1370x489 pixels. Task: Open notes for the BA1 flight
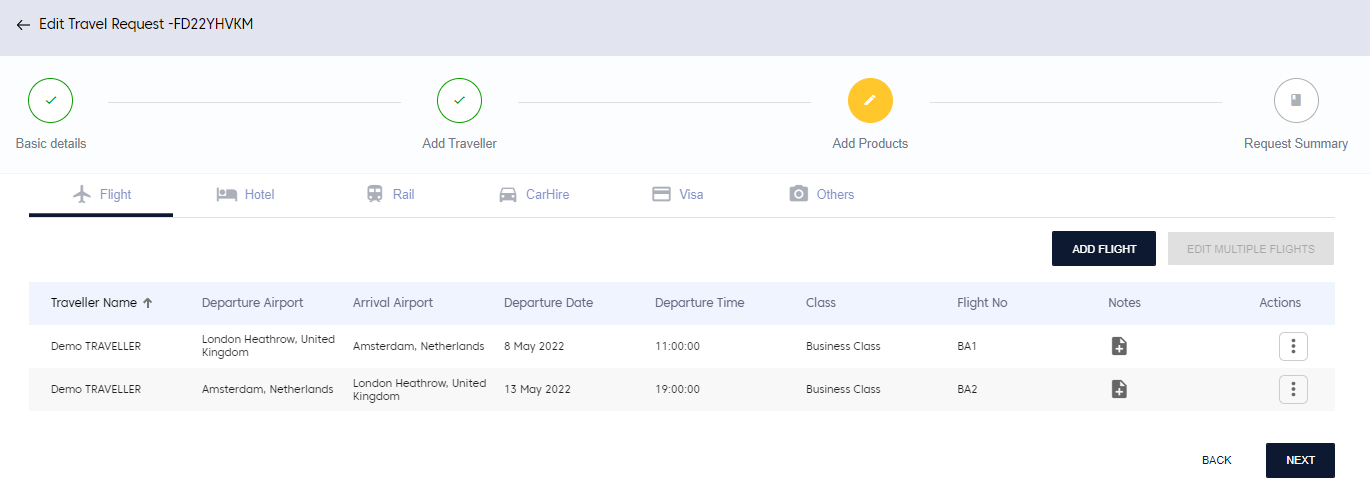tap(1119, 346)
